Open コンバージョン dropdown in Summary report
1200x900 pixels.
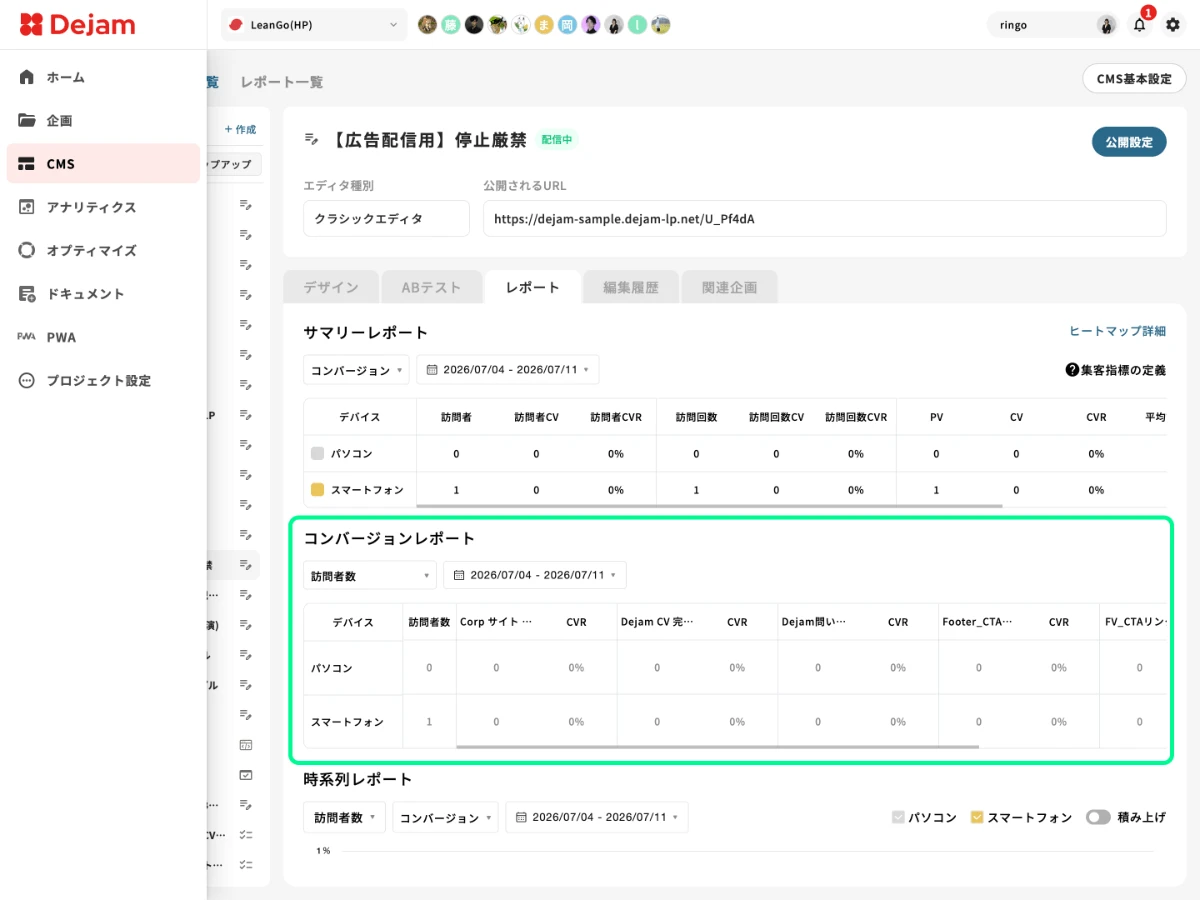pyautogui.click(x=356, y=370)
